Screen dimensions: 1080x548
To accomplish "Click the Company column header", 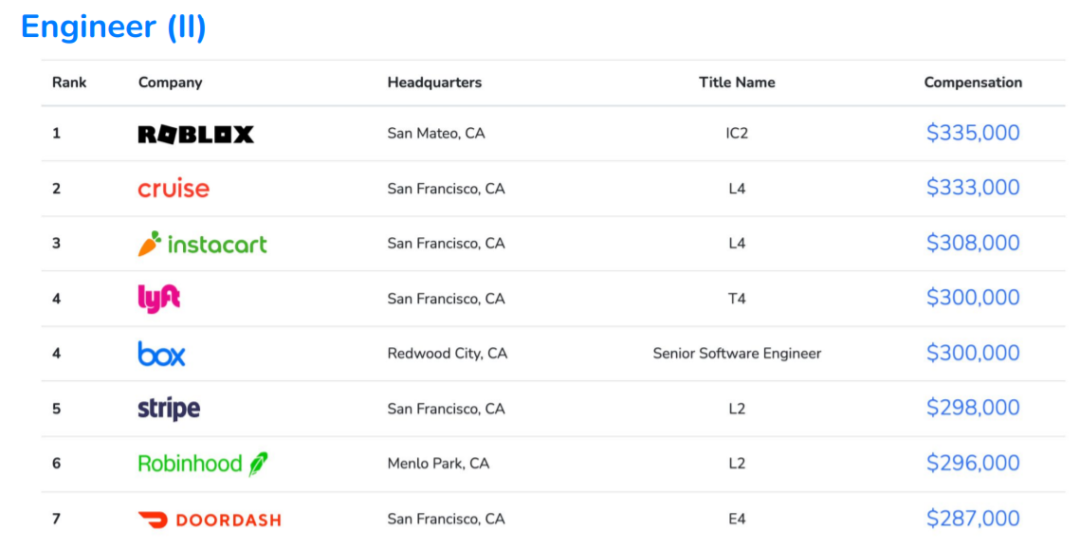I will [x=170, y=83].
